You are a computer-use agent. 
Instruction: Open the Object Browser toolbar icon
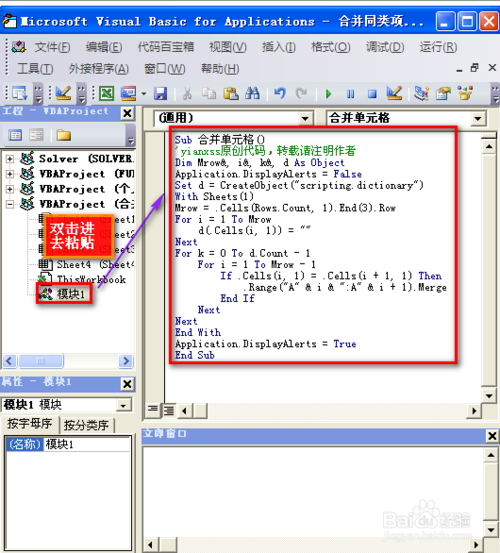coord(465,93)
